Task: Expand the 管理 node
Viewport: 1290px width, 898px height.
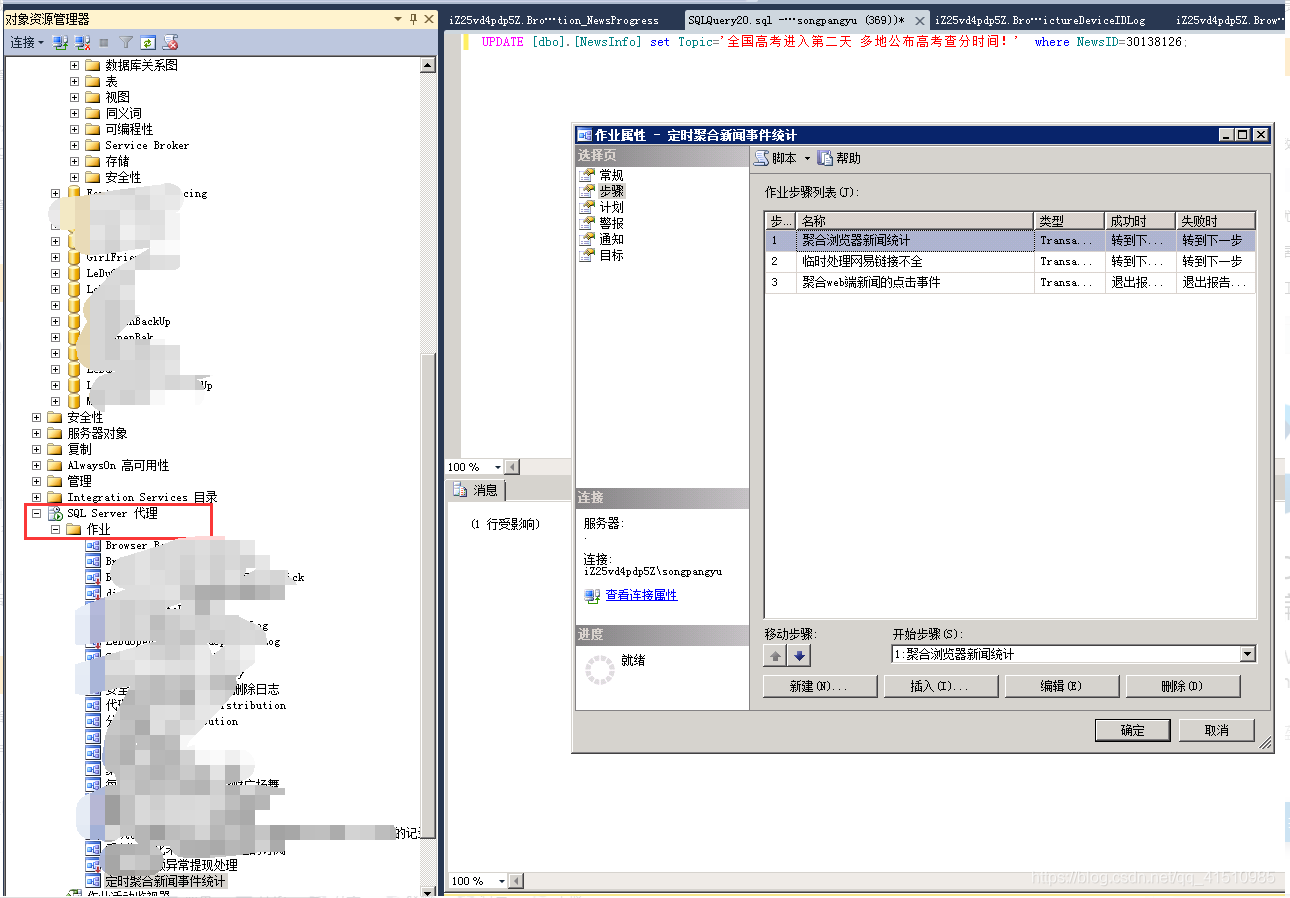Action: [36, 481]
